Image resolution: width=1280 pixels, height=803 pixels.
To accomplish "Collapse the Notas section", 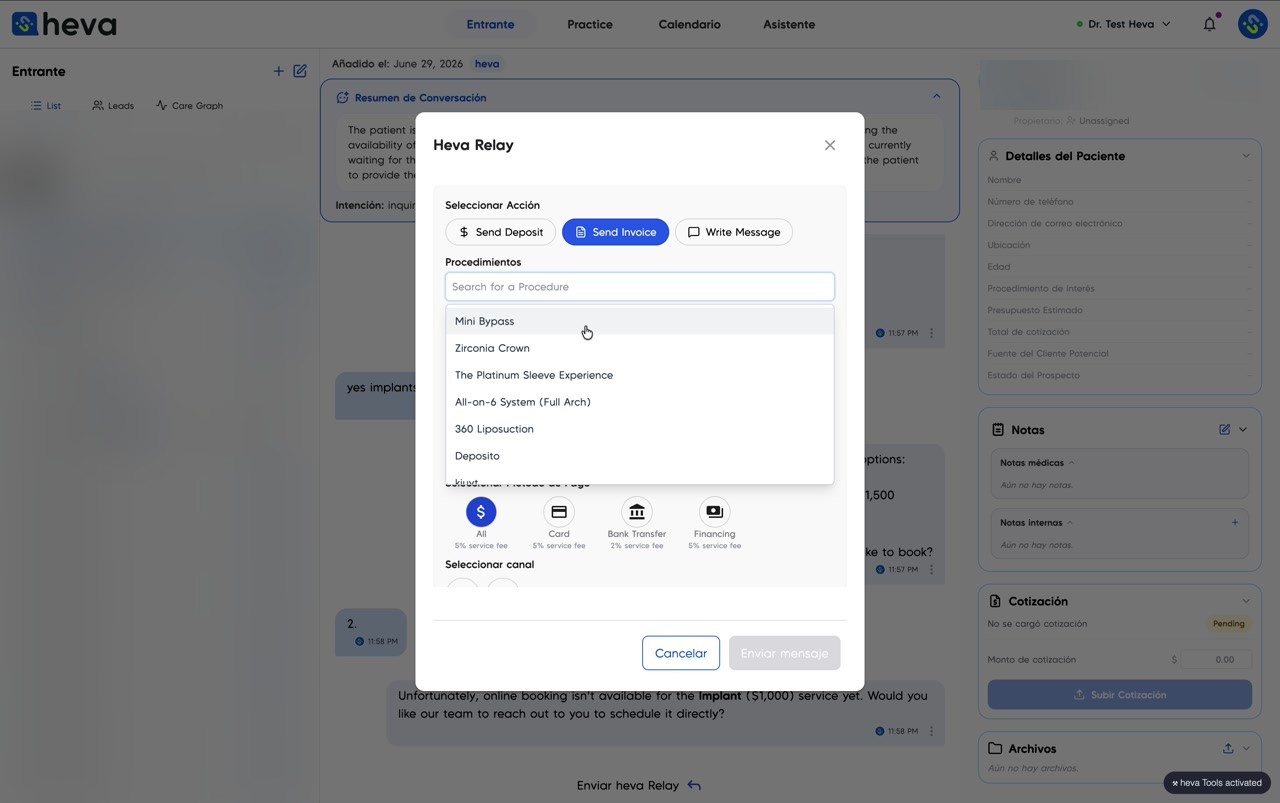I will pyautogui.click(x=1243, y=430).
